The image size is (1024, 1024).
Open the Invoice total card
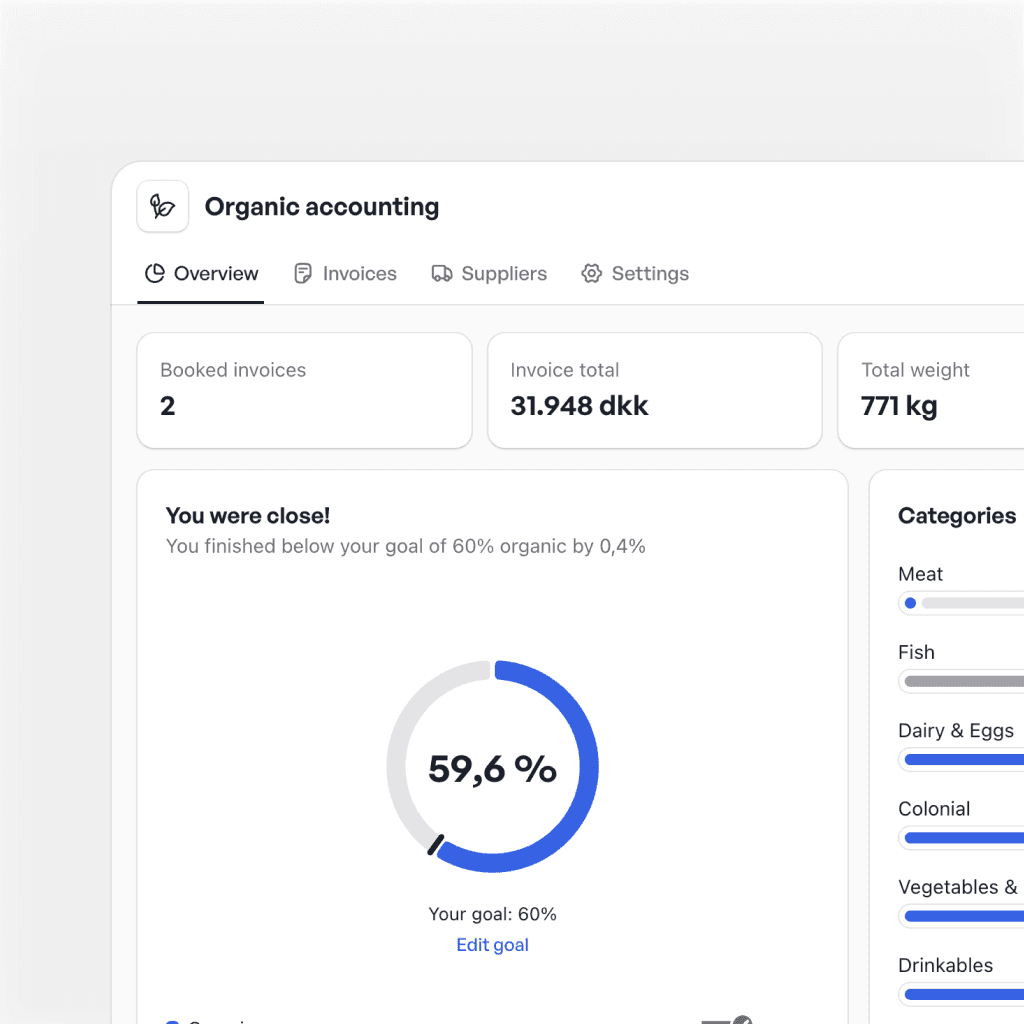point(654,390)
